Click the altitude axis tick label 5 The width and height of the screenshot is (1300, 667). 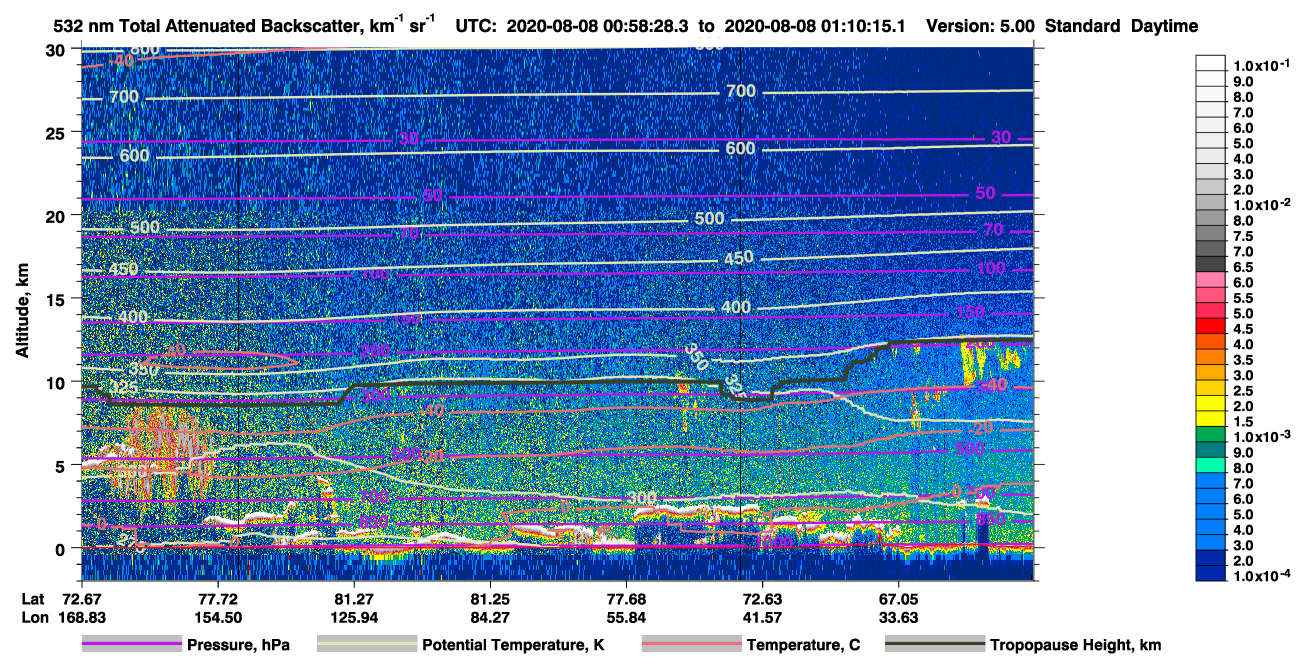[62, 465]
